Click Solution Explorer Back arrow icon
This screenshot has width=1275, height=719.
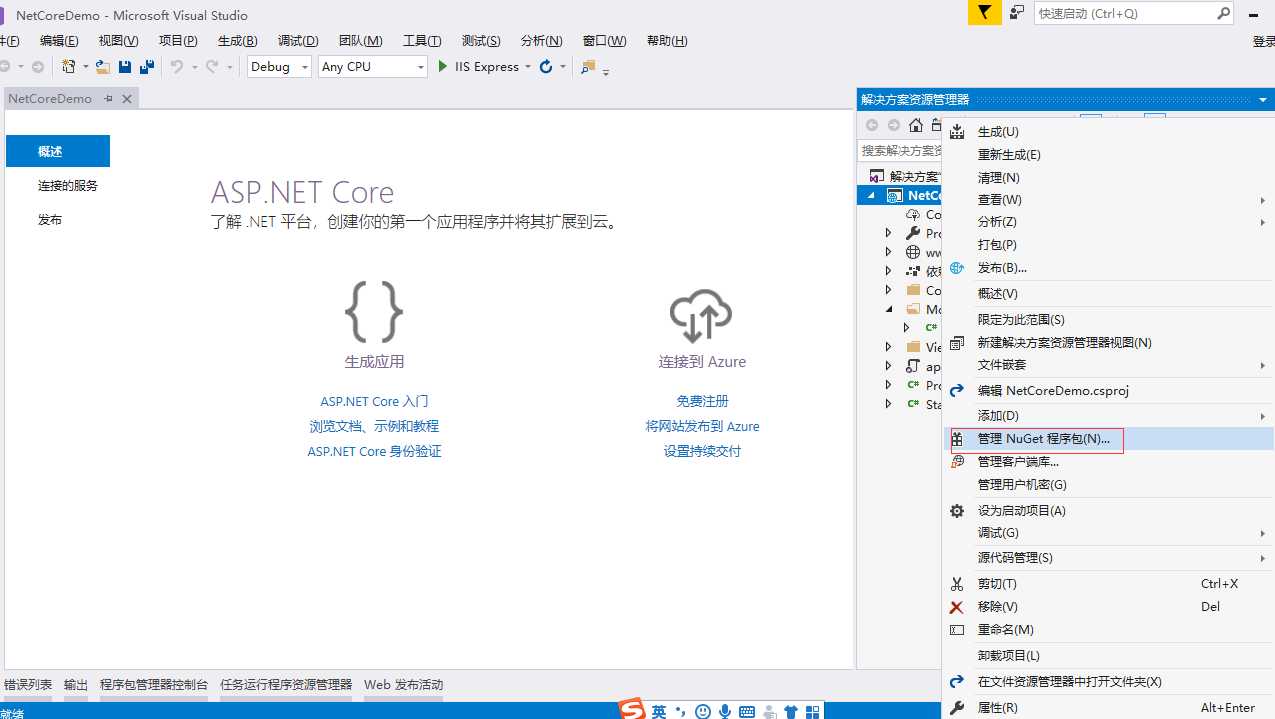tap(872, 125)
